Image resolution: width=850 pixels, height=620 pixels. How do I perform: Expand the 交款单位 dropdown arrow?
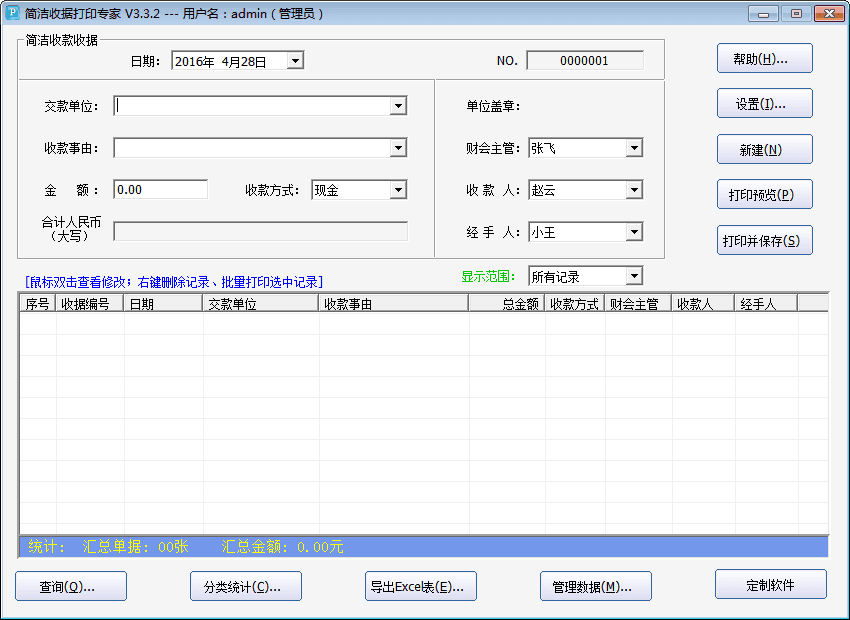pos(398,106)
